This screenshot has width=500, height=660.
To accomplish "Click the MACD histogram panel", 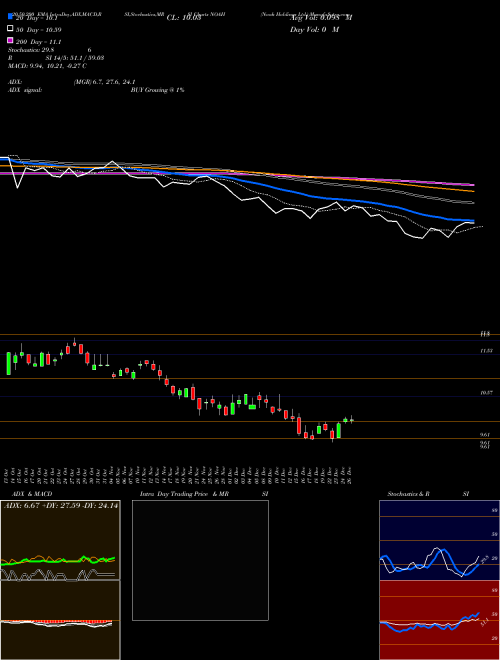I will (x=60, y=620).
